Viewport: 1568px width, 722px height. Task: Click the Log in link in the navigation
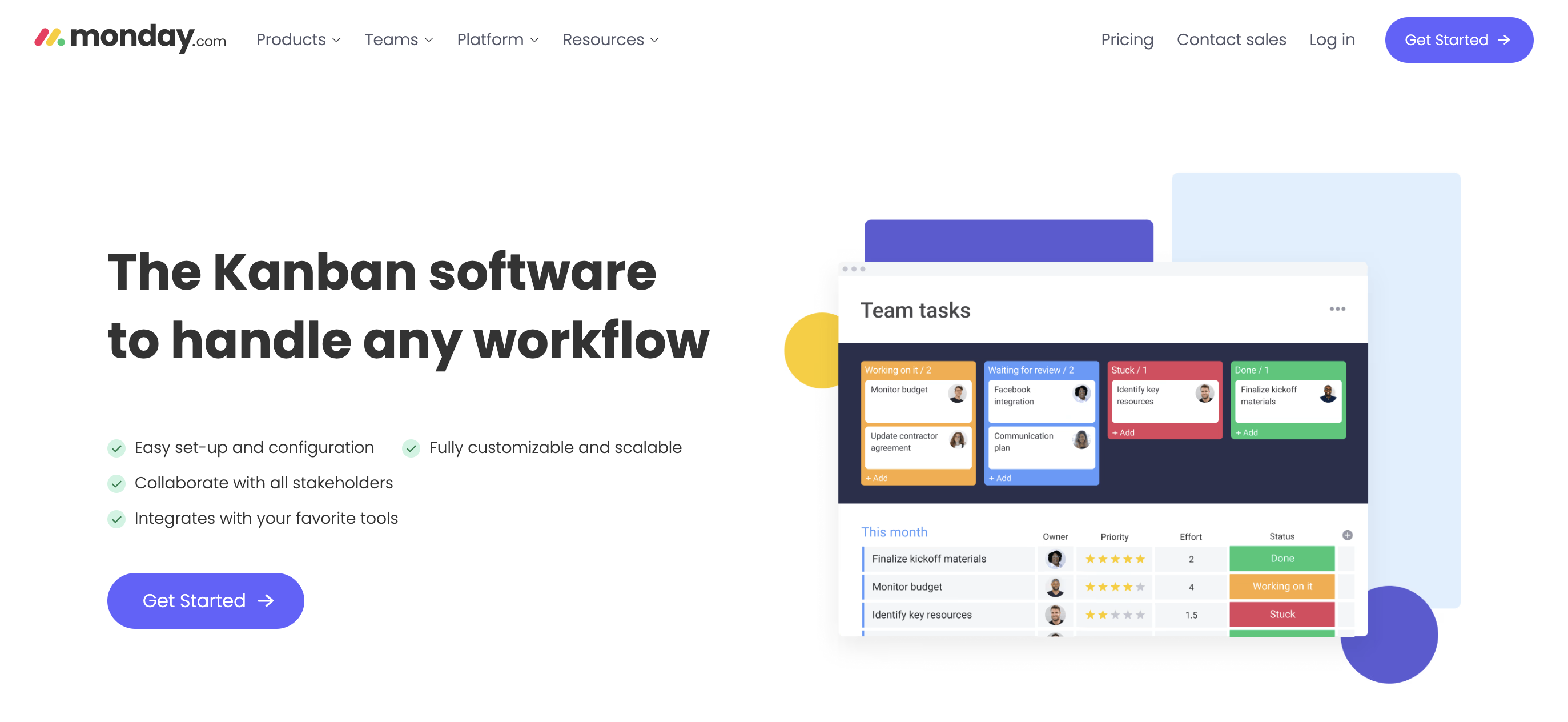(1331, 39)
